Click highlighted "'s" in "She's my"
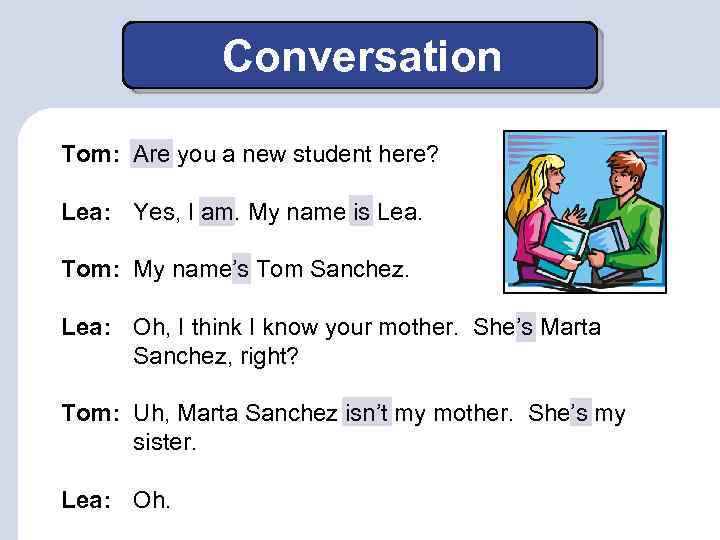This screenshot has width=720, height=540. [x=580, y=414]
